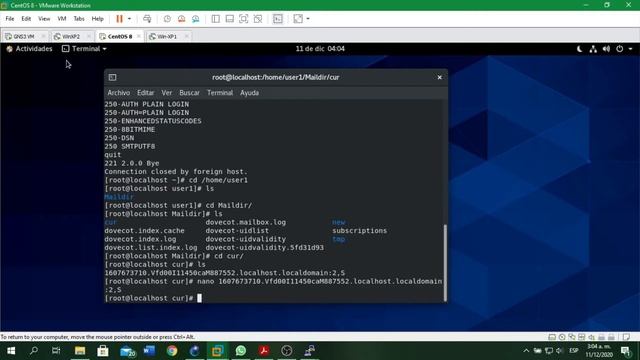Open WhatsApp from the taskbar
This screenshot has width=640, height=360.
[x=241, y=351]
